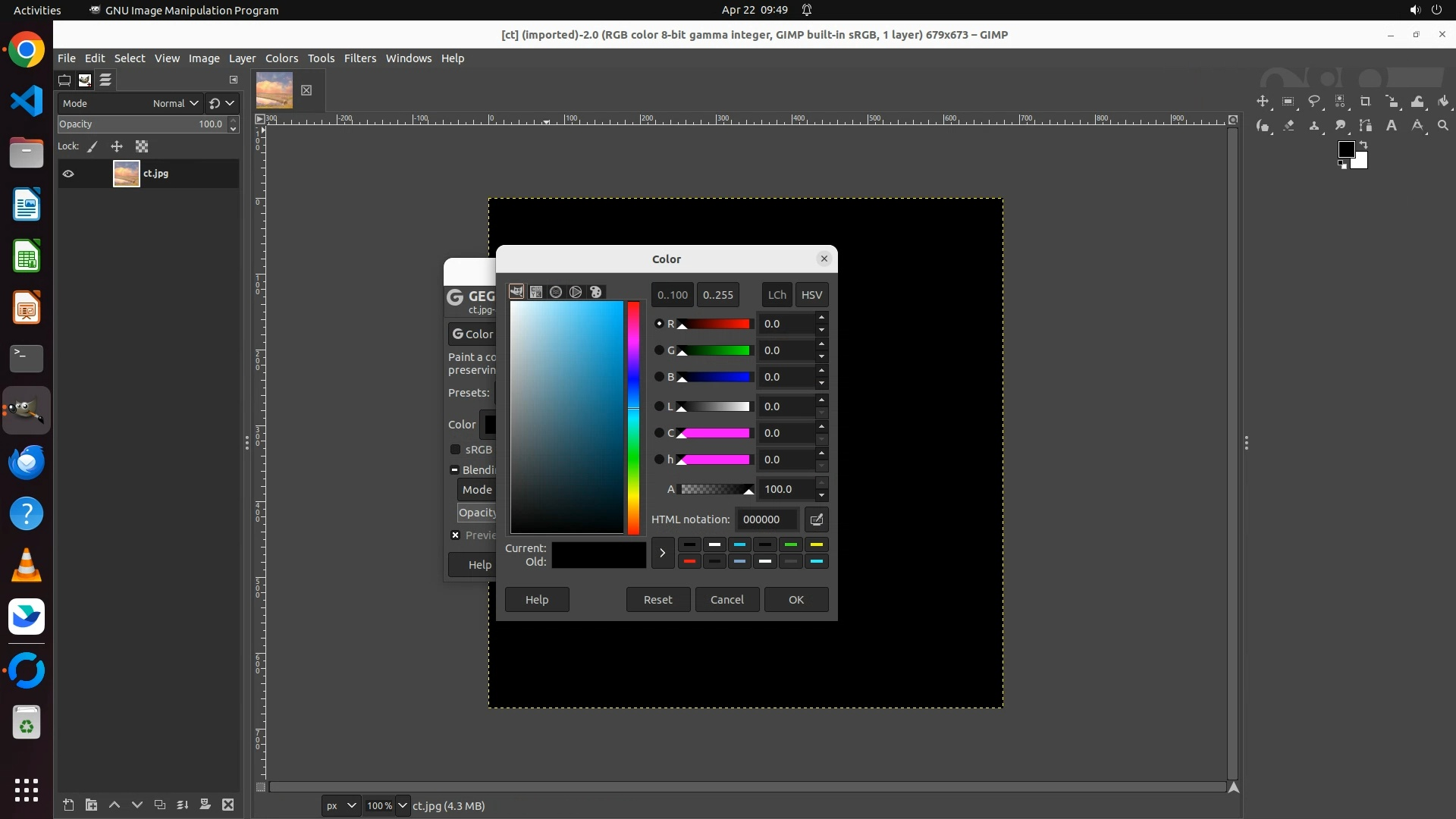Screen dimensions: 1456x819
Task: Select the Free Select lasso tool
Action: tap(1314, 102)
